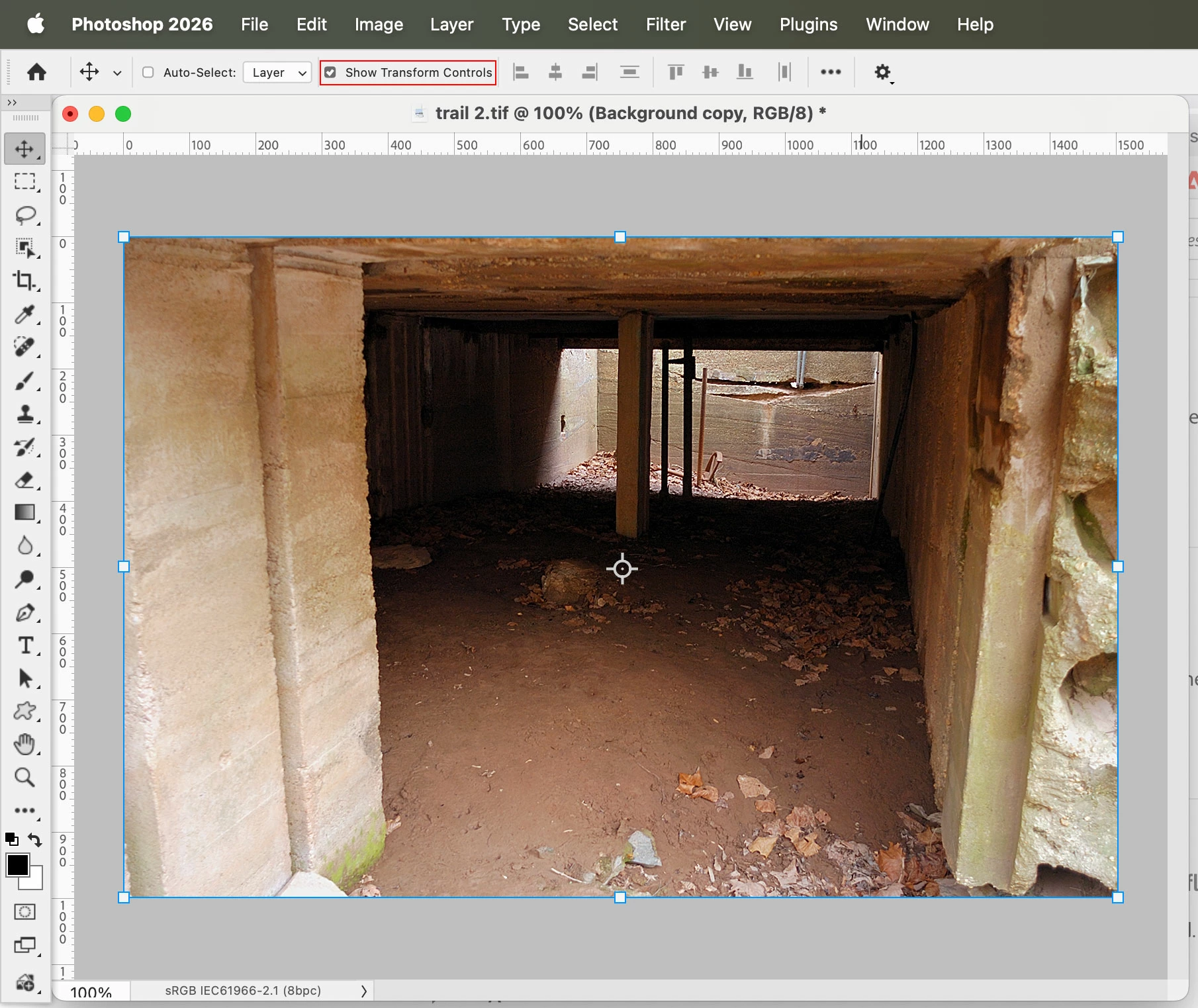Viewport: 1198px width, 1008px height.
Task: Align left edges of layers
Action: (x=522, y=72)
